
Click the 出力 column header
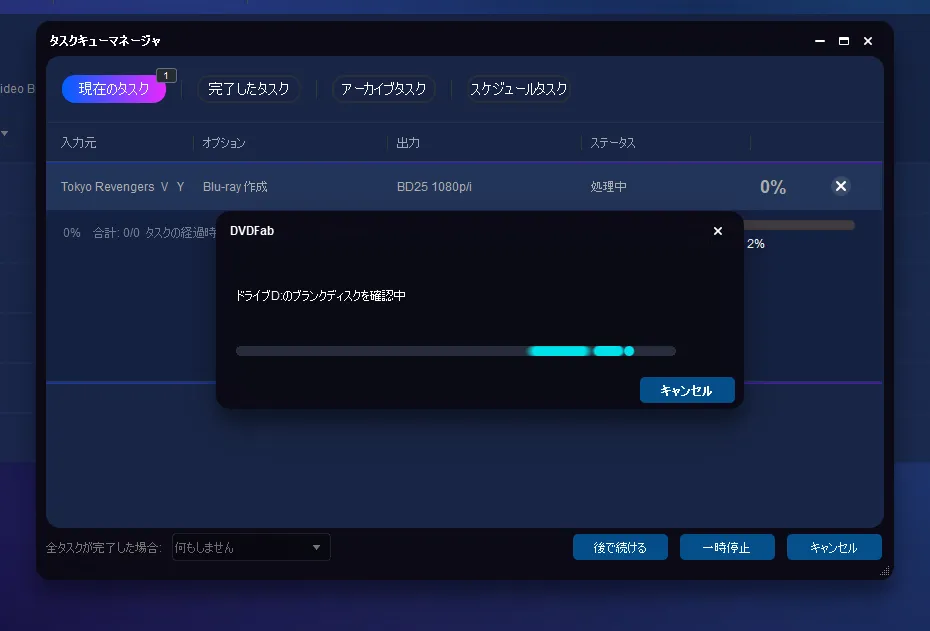tap(408, 143)
